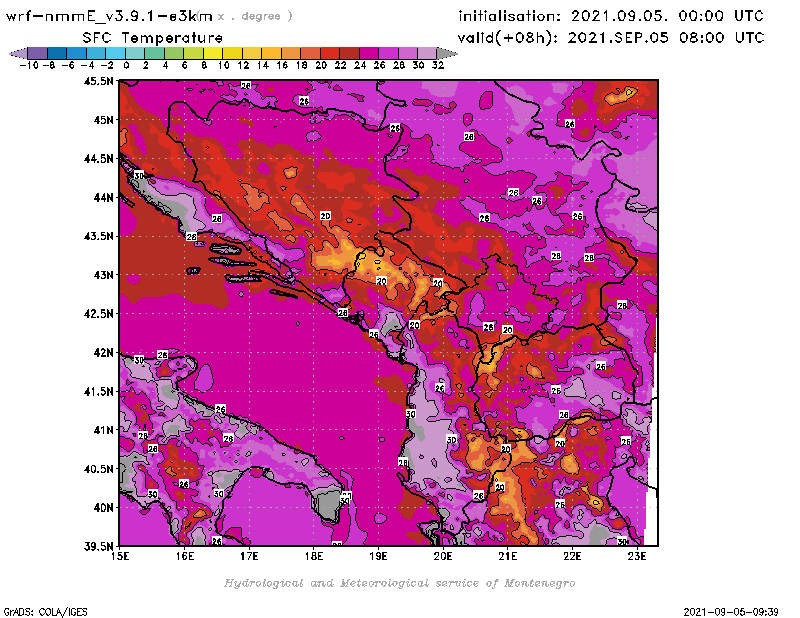Click the model name 'wrf-nmmE_v3.9.1-e3km'
This screenshot has width=800, height=618.
click(x=109, y=16)
